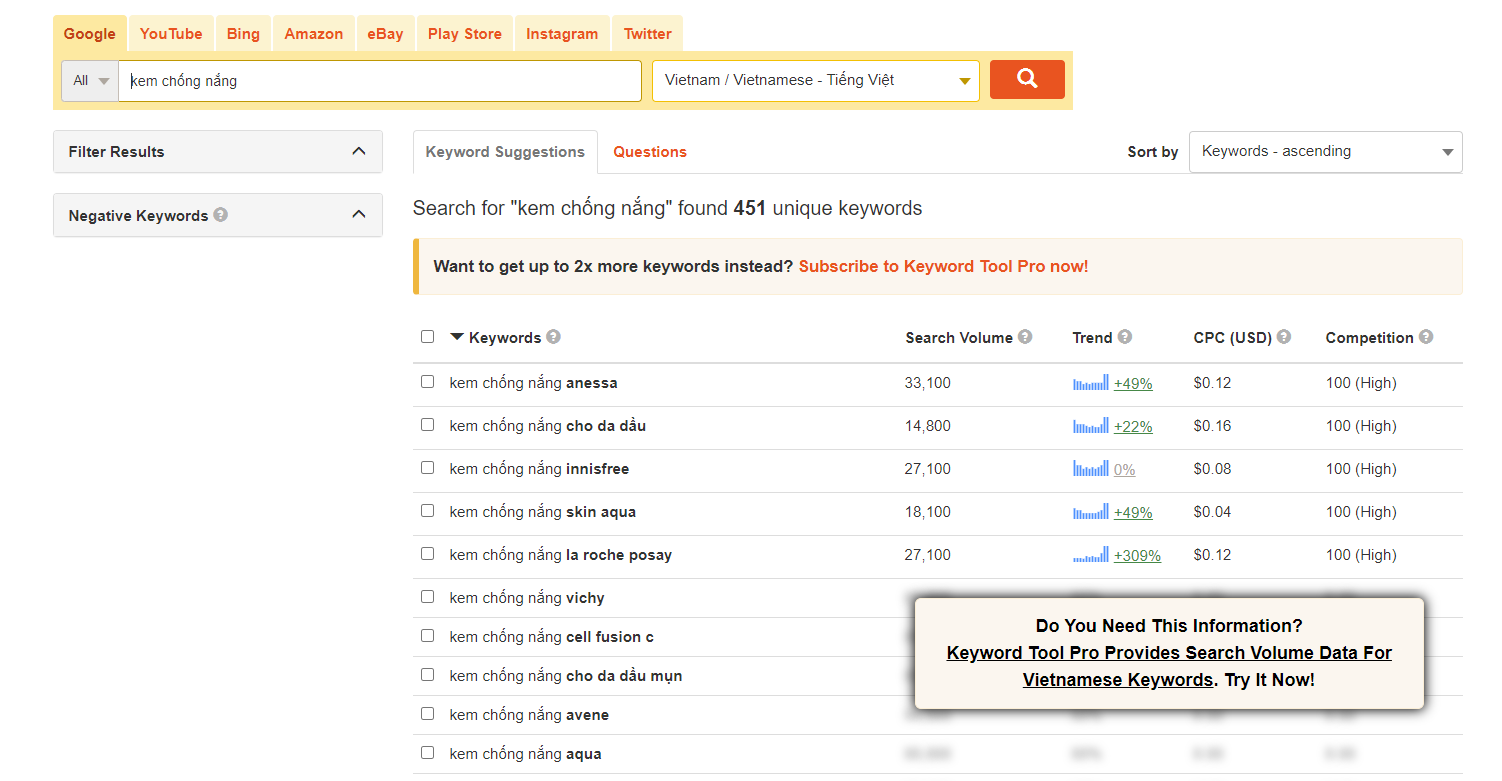The image size is (1502, 781).
Task: Click the orange search magnifier button
Action: tap(1027, 79)
